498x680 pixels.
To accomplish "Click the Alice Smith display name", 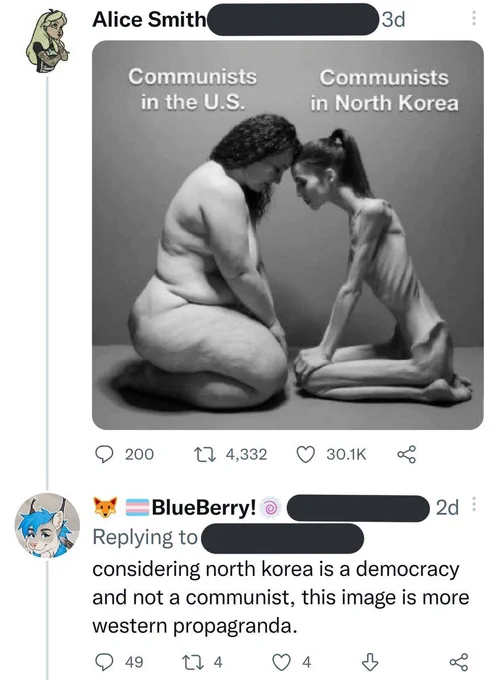I will (149, 20).
